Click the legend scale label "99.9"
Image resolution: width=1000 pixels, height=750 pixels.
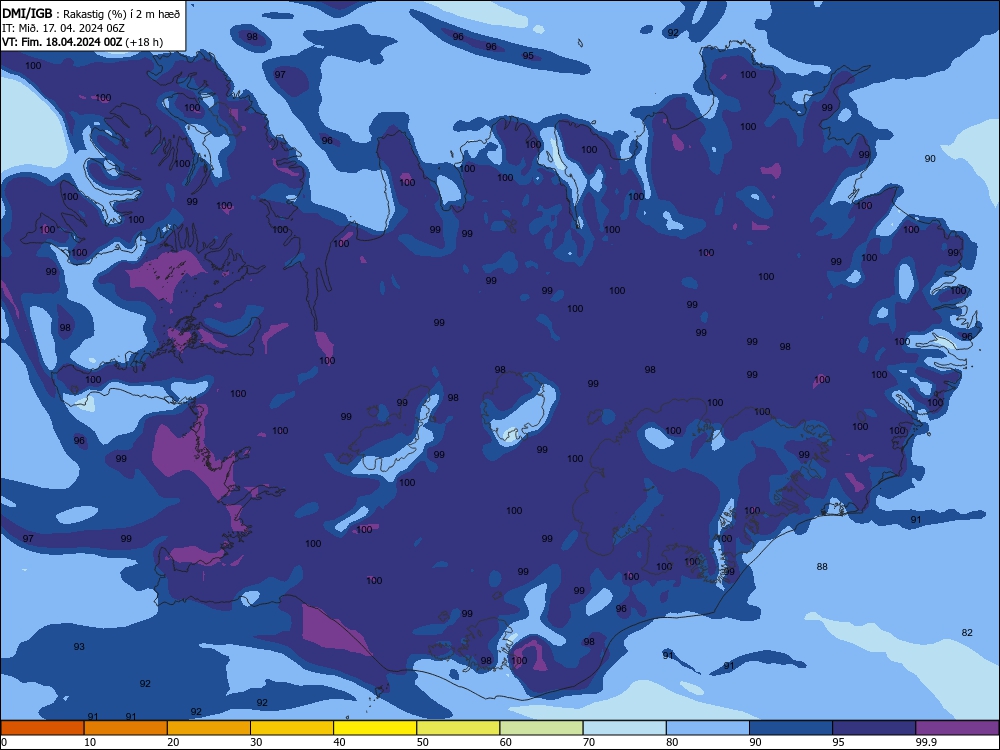926,742
